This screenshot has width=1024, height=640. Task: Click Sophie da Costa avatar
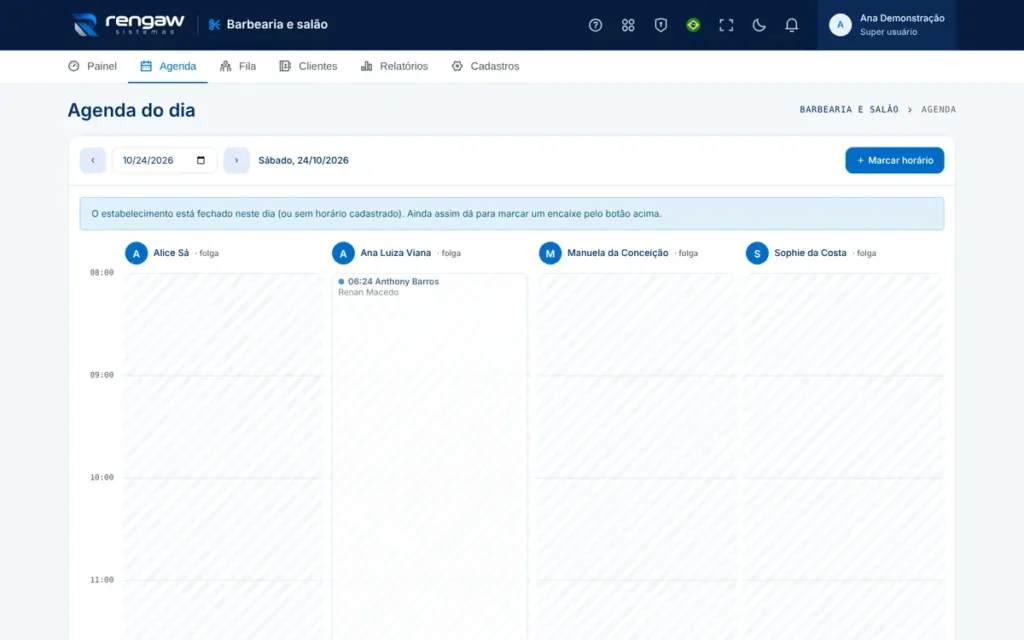(x=757, y=253)
